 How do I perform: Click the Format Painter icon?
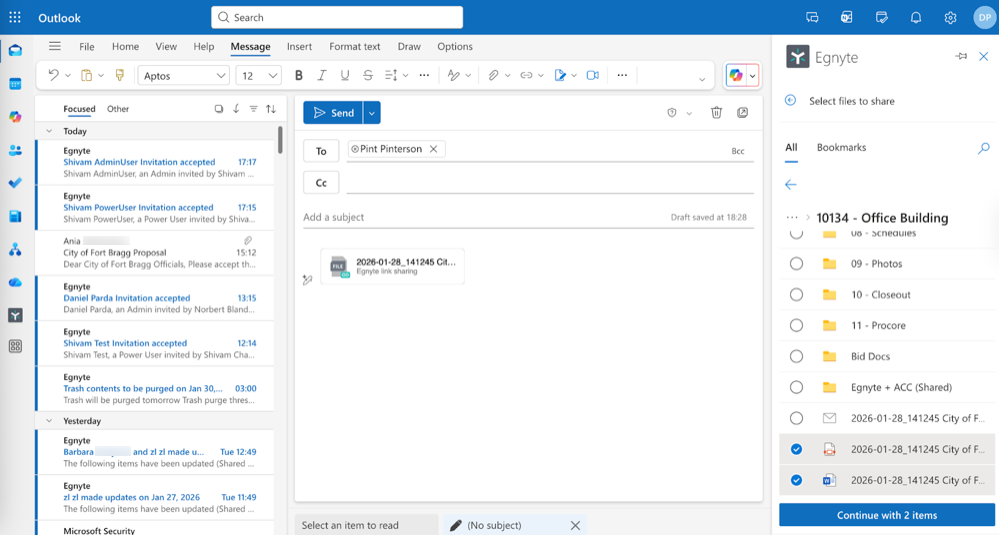click(119, 75)
